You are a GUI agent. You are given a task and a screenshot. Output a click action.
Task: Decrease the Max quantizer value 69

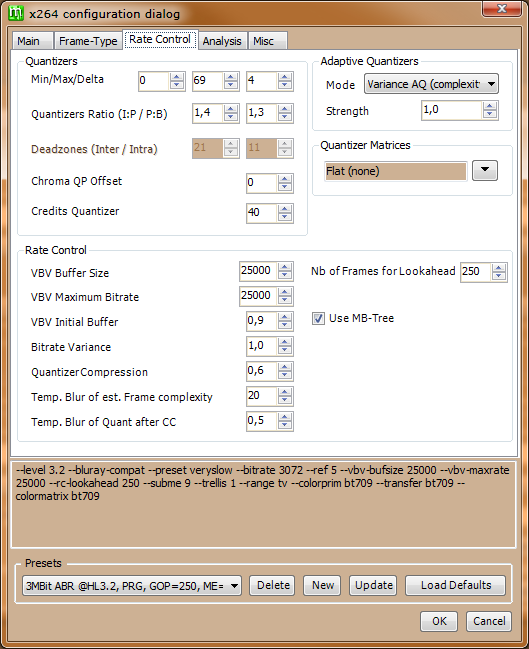tap(231, 85)
